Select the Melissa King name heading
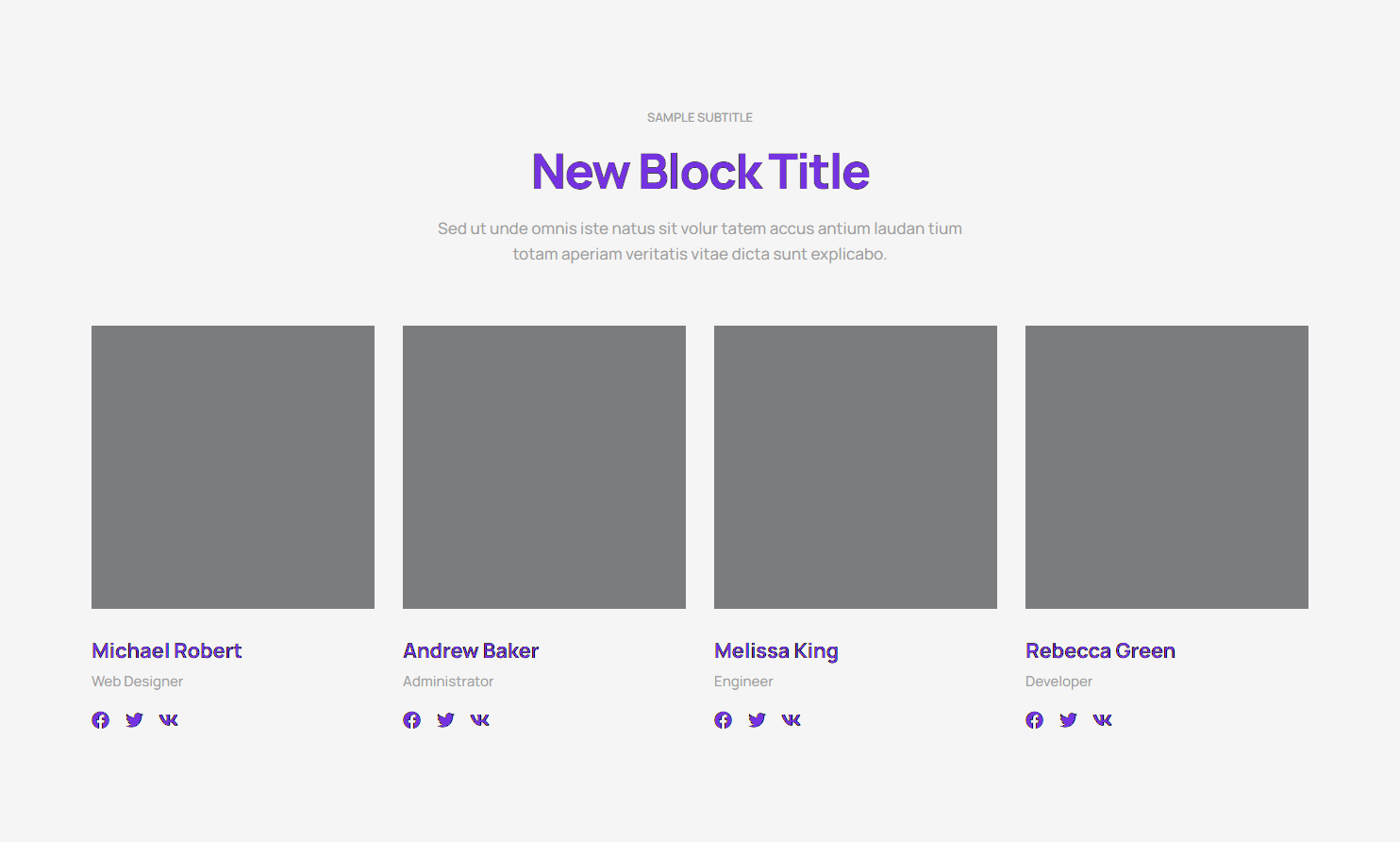The width and height of the screenshot is (1400, 842). [x=776, y=651]
